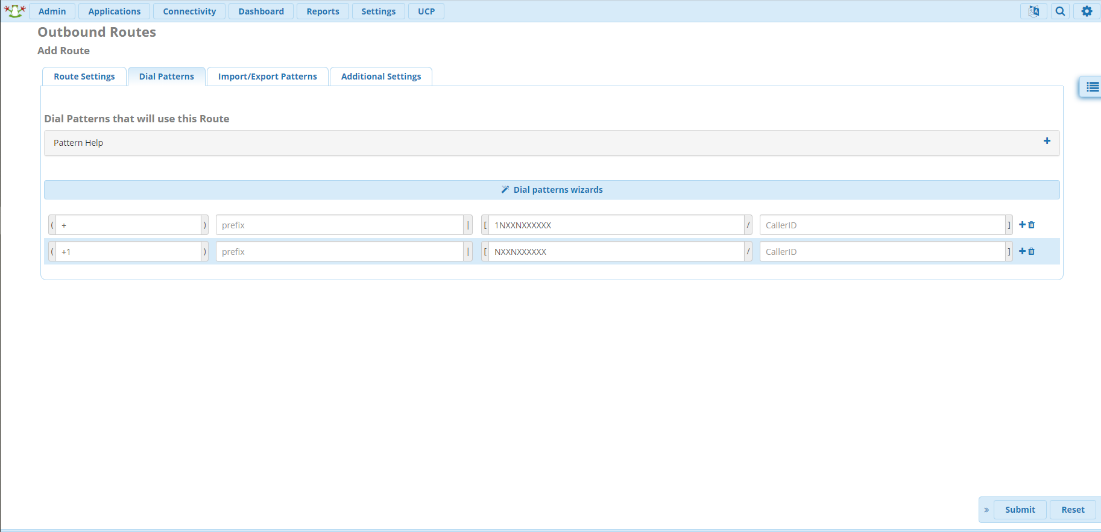The height and width of the screenshot is (532, 1101).
Task: Delete the first dial pattern row
Action: point(1032,225)
